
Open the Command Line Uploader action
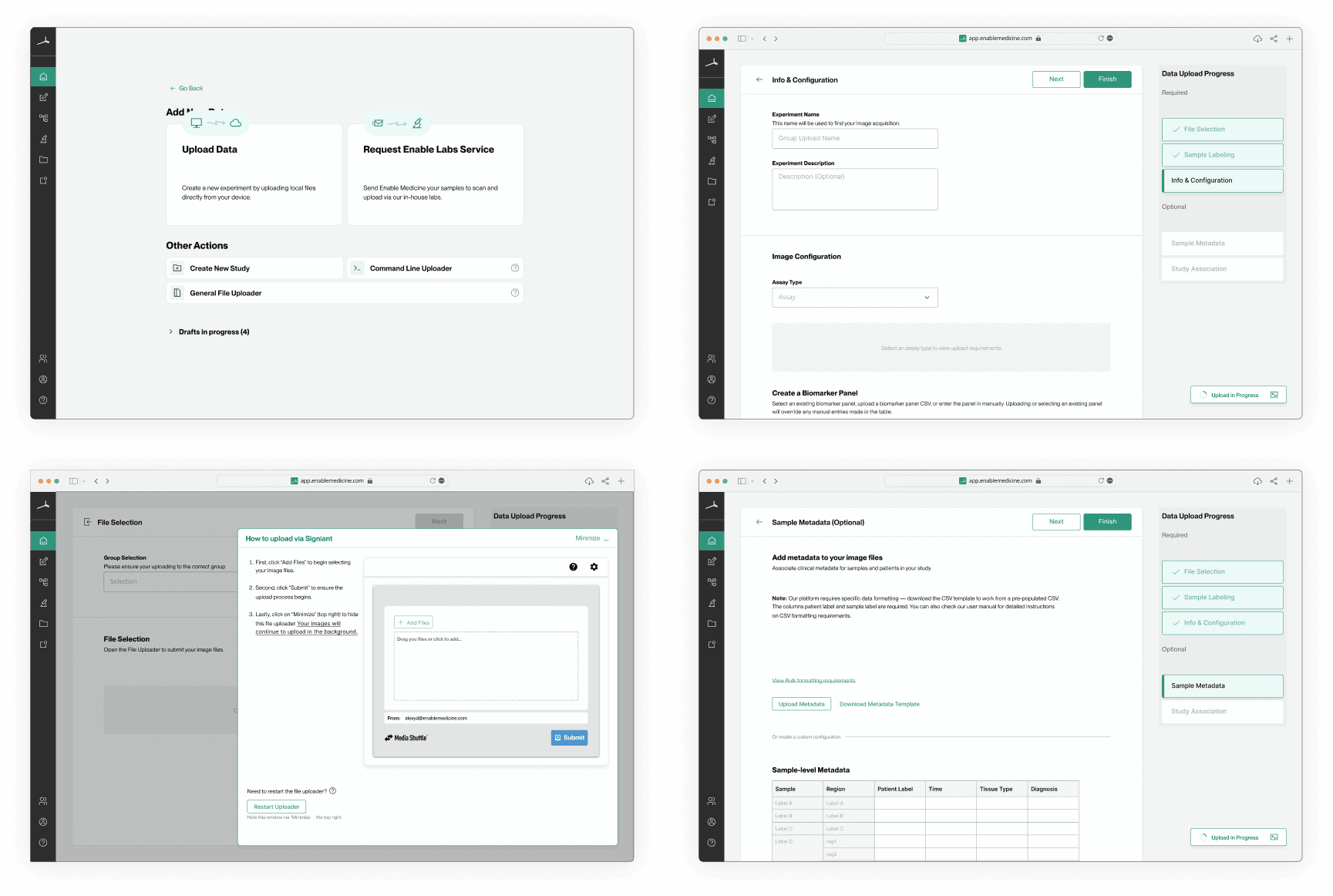(x=436, y=268)
